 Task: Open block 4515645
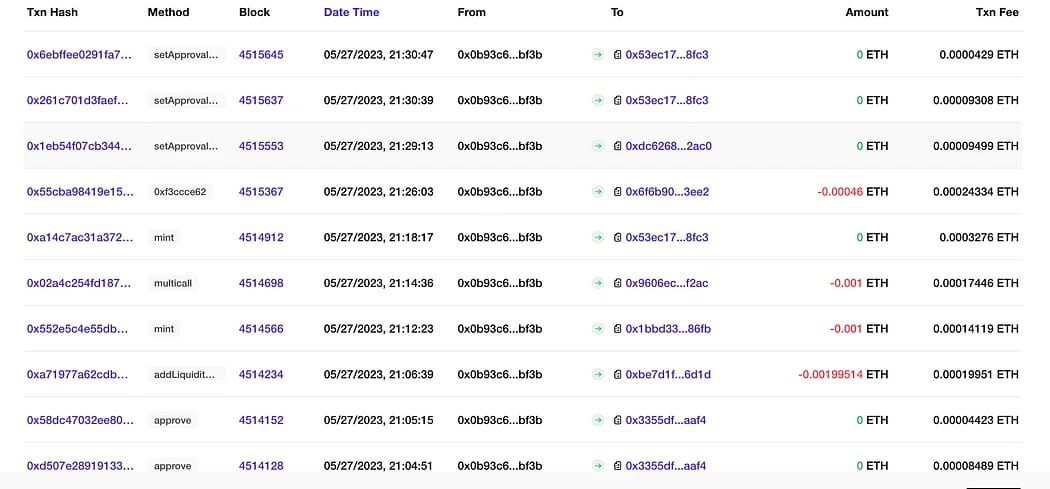tap(261, 55)
